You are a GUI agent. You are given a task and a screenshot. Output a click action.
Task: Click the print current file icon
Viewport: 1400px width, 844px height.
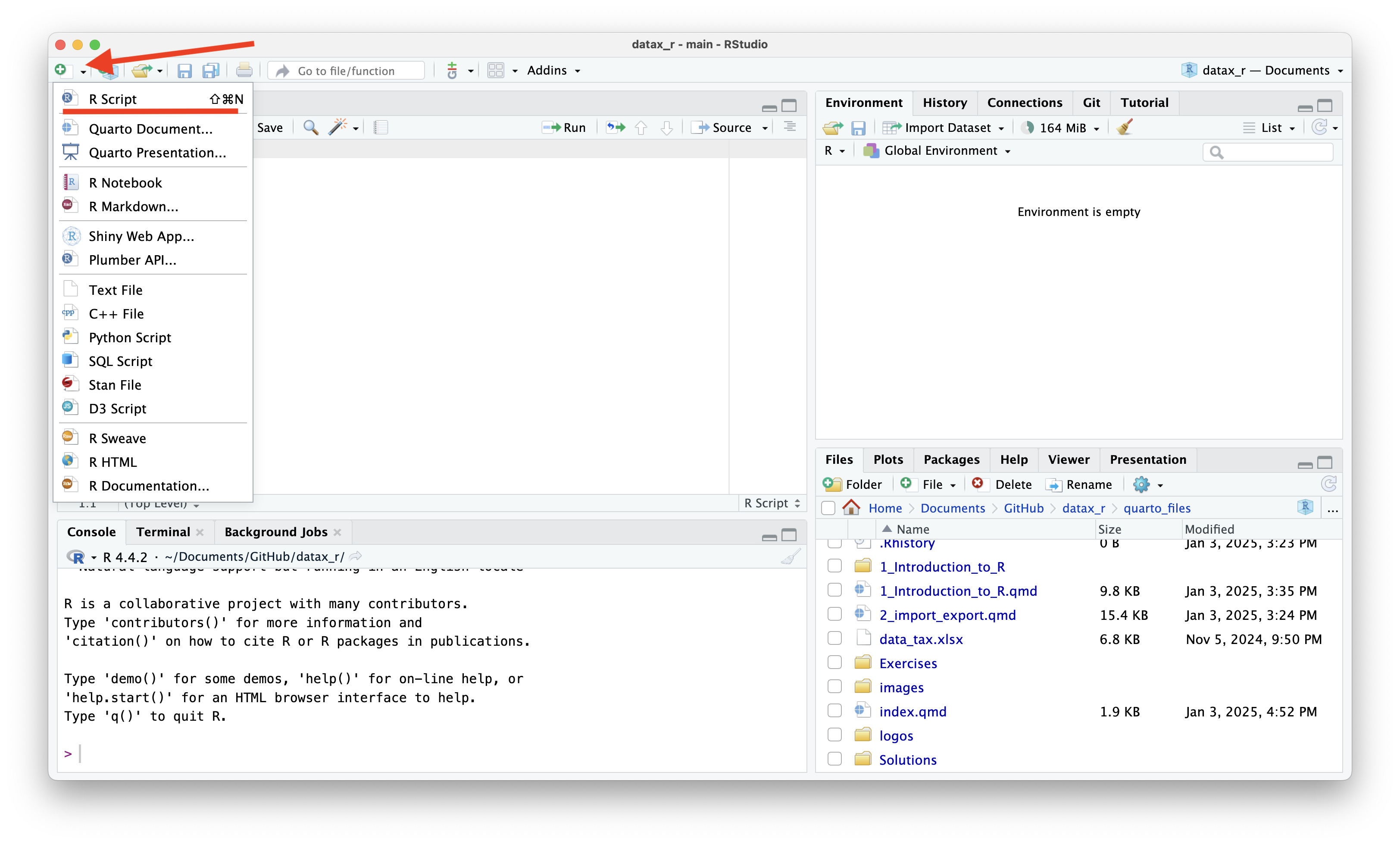244,70
